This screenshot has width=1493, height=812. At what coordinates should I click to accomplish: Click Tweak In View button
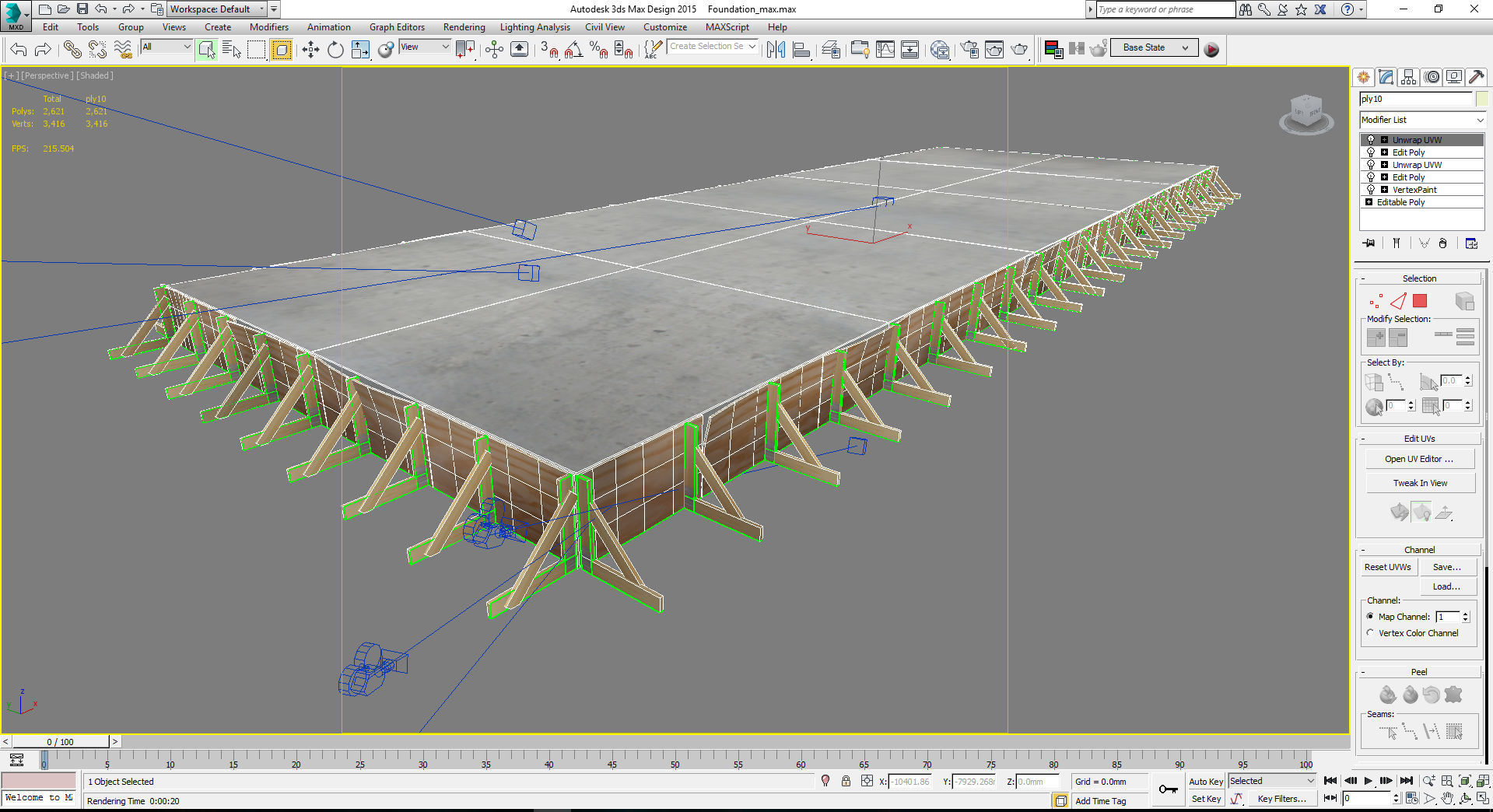[x=1420, y=483]
